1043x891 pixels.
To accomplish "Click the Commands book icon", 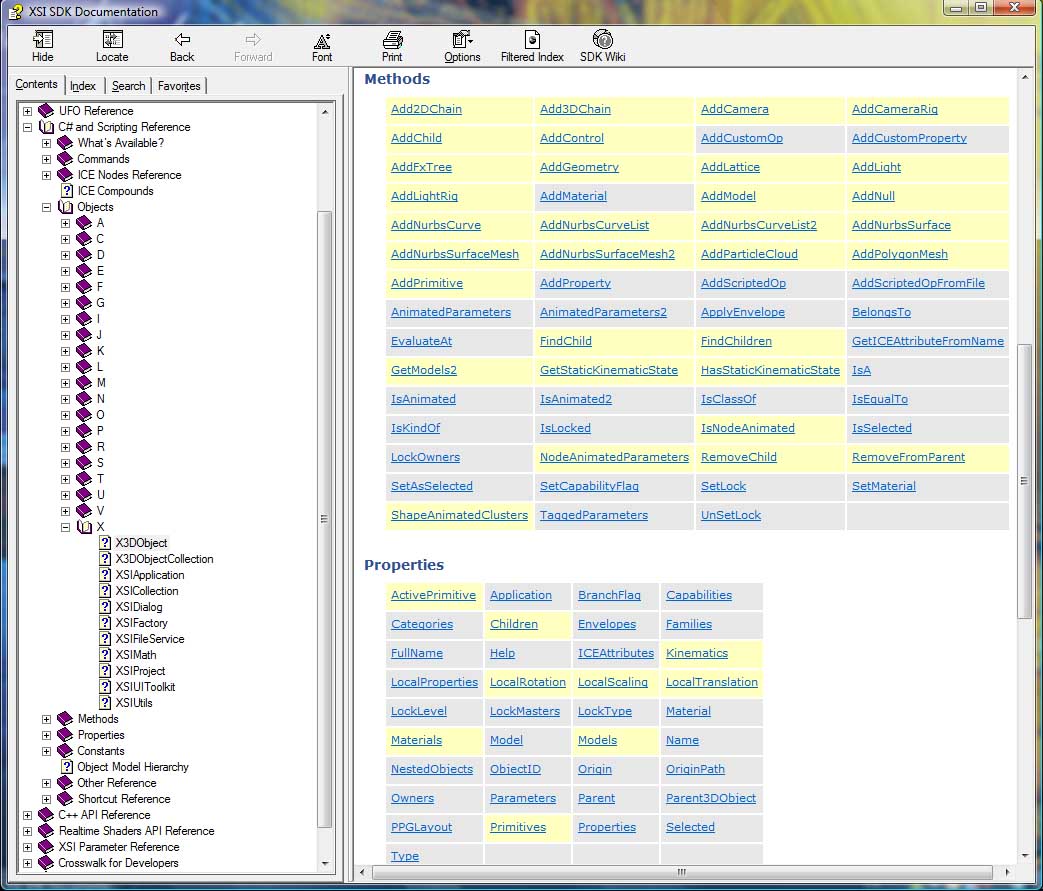I will pyautogui.click(x=65, y=159).
